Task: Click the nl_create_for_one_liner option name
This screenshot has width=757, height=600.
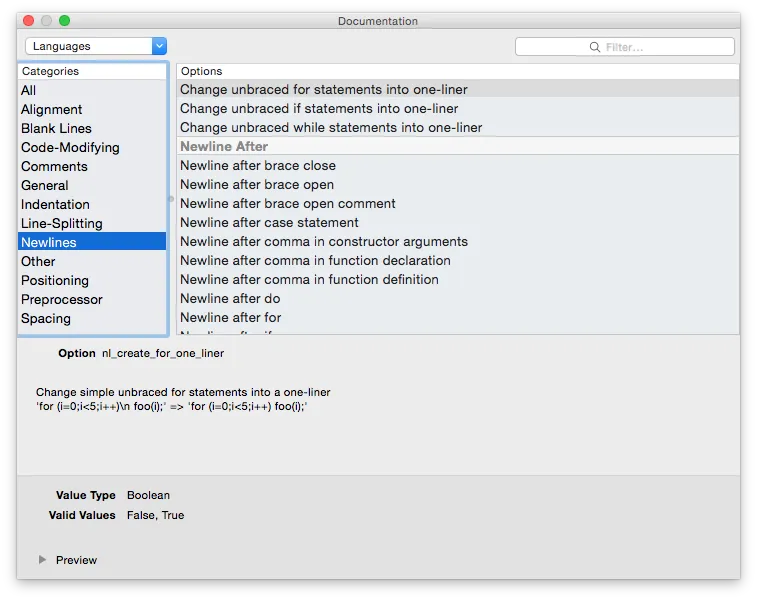Action: (163, 353)
